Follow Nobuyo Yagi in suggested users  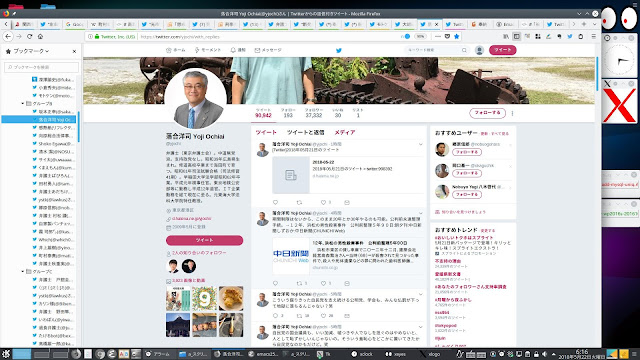[x=467, y=195]
